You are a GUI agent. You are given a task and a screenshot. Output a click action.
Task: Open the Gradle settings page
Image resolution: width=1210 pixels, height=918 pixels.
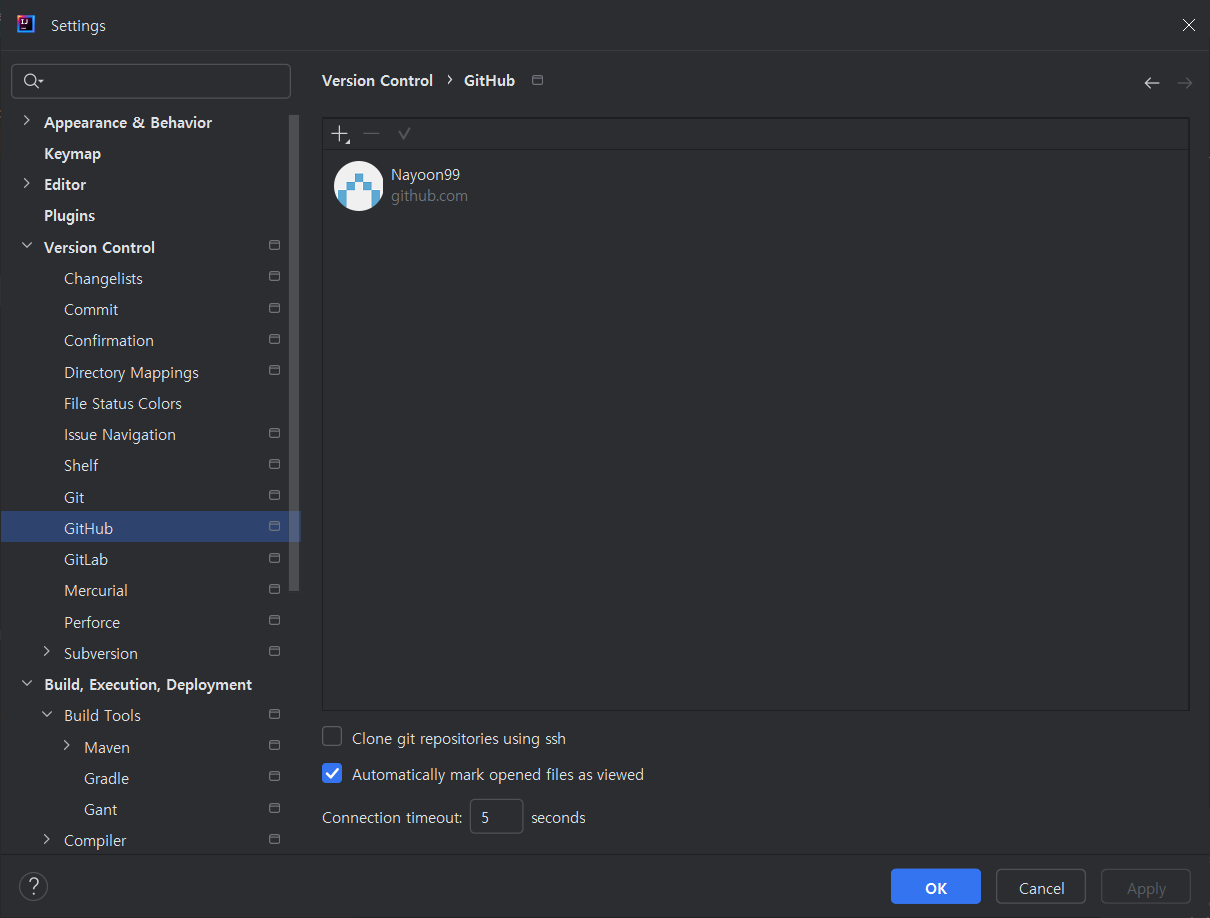click(106, 779)
